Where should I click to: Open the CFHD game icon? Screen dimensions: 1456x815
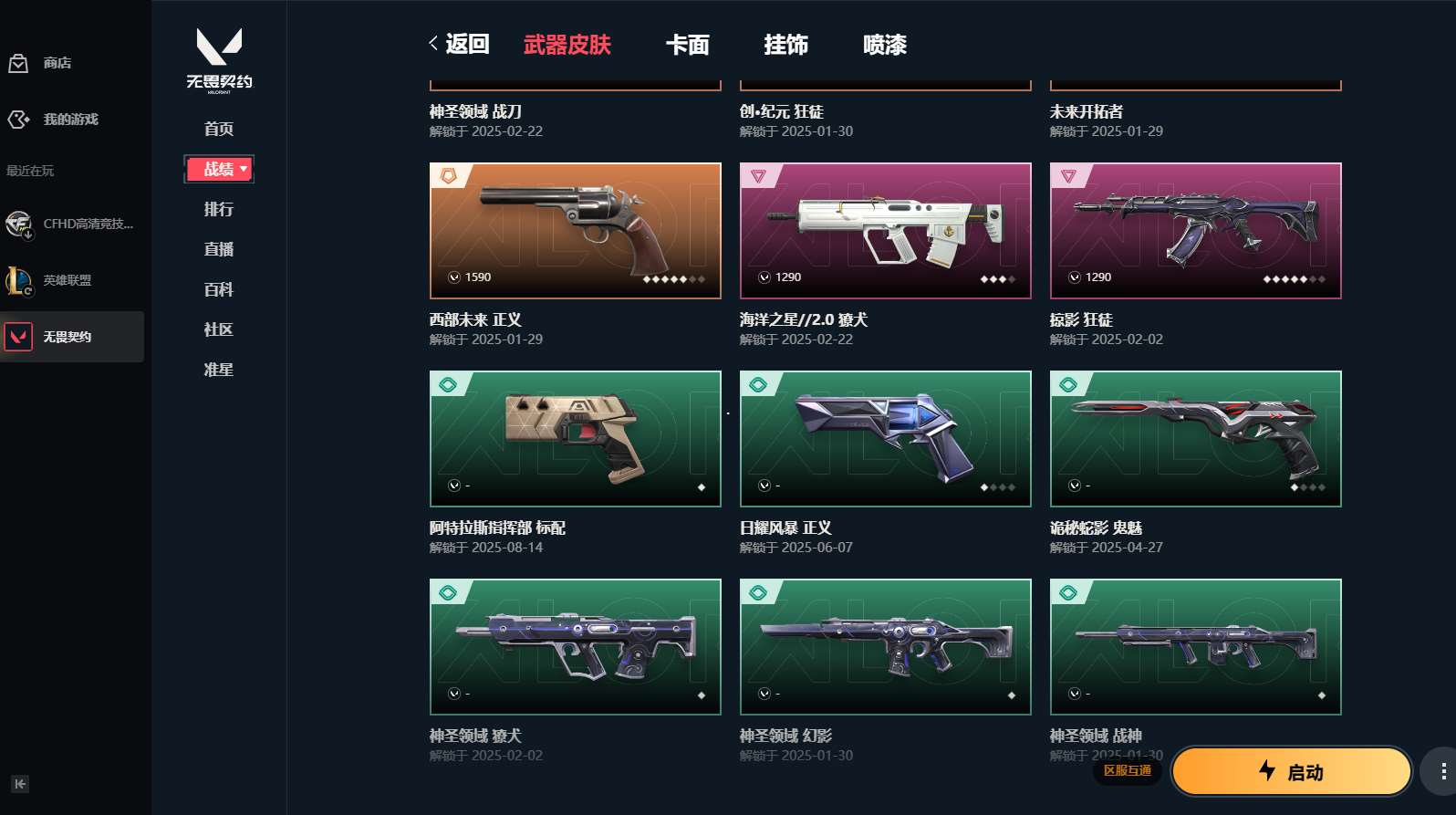click(18, 224)
